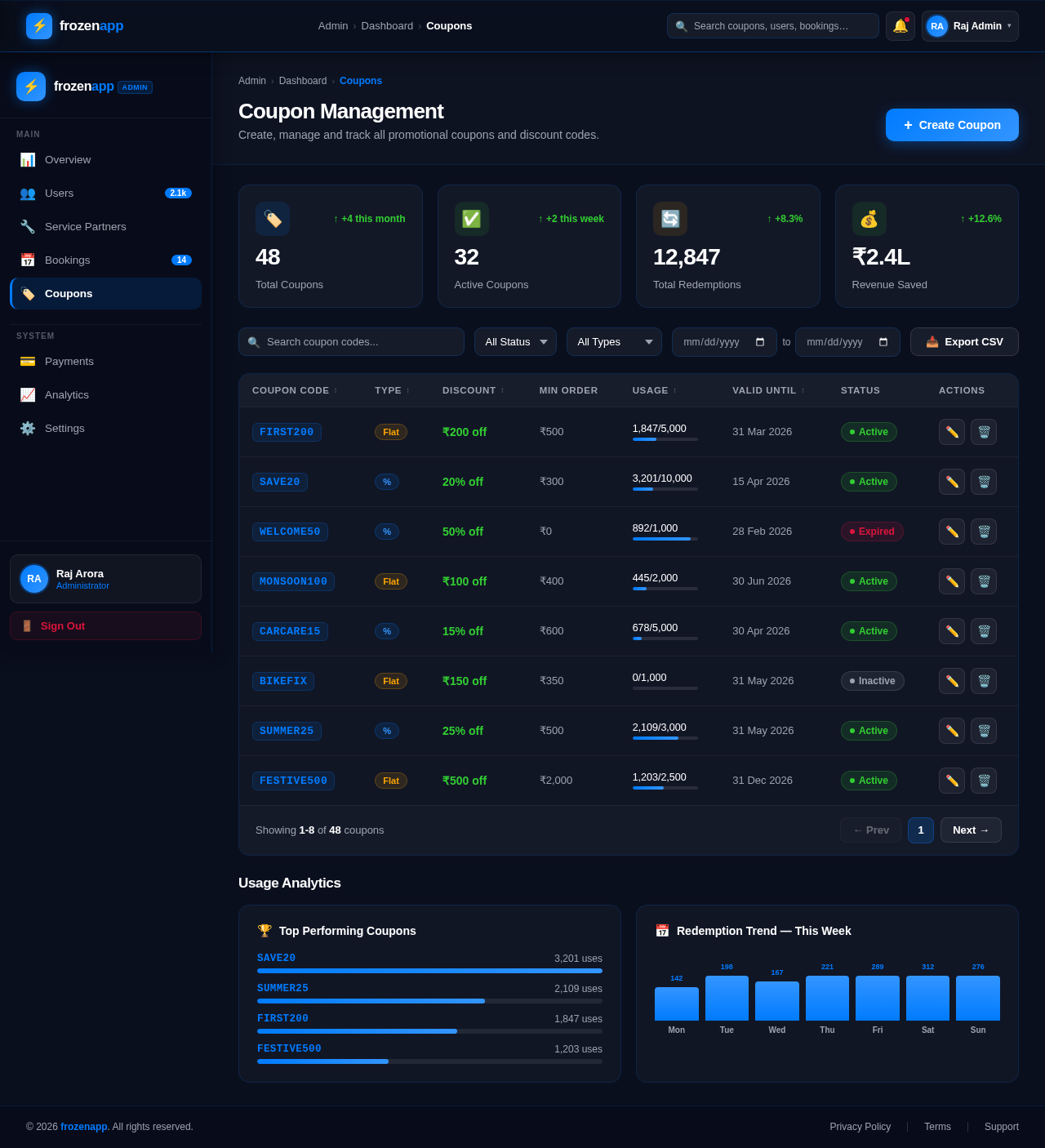The image size is (1045, 1148).
Task: Click trash icon in the BIKEFIX row
Action: click(x=983, y=681)
